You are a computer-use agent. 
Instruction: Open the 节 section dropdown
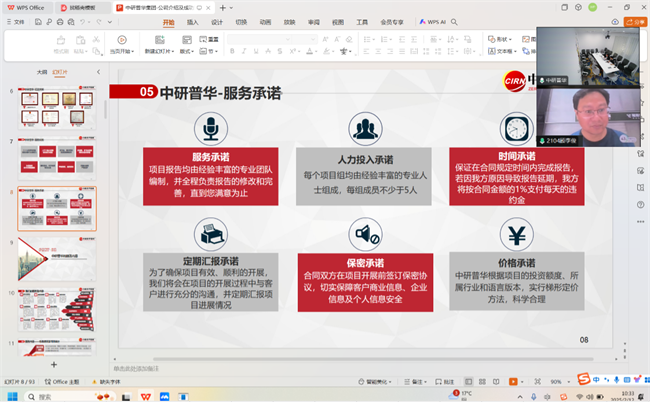coord(209,51)
